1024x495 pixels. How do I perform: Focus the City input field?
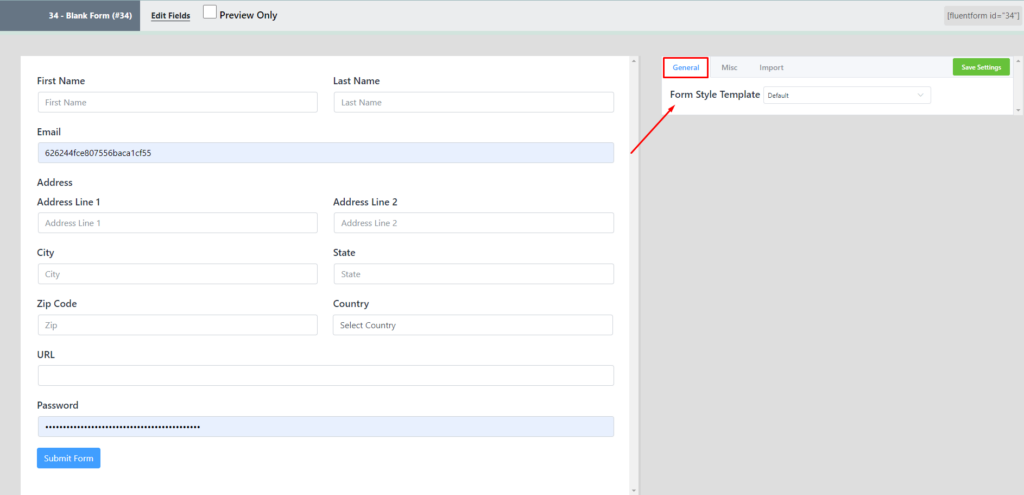tap(178, 274)
